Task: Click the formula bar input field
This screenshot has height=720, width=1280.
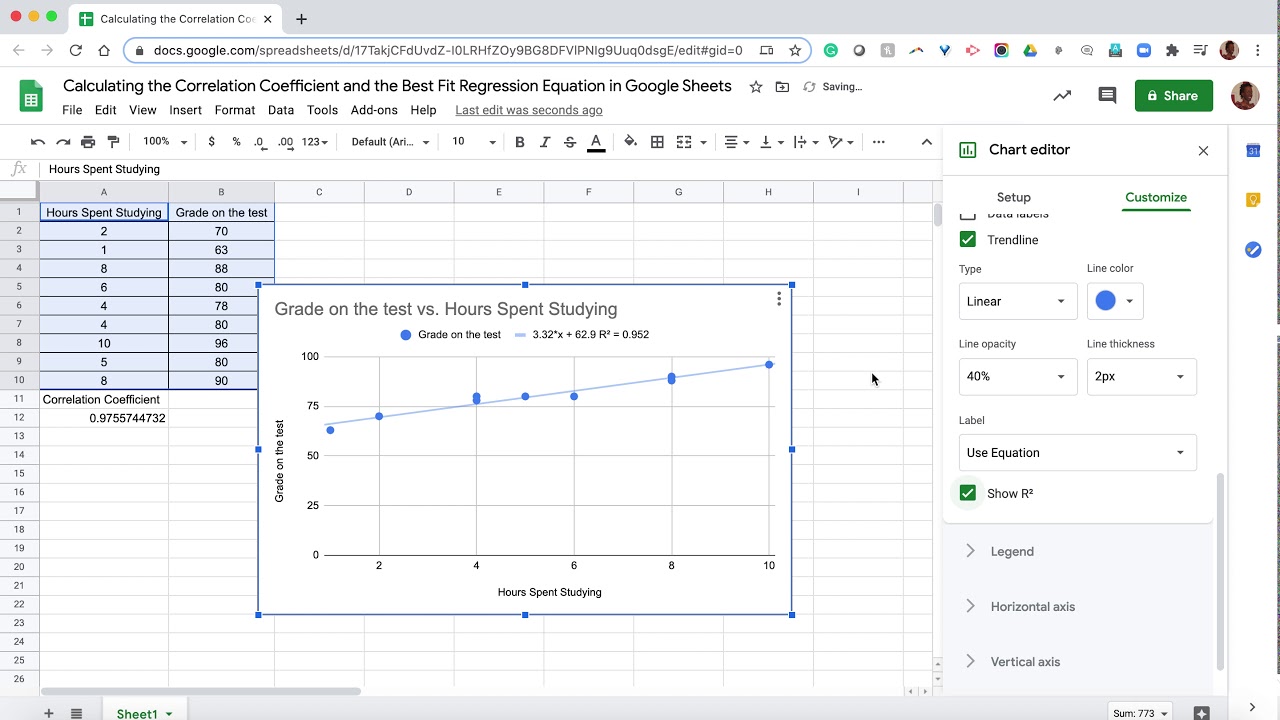Action: click(490, 169)
